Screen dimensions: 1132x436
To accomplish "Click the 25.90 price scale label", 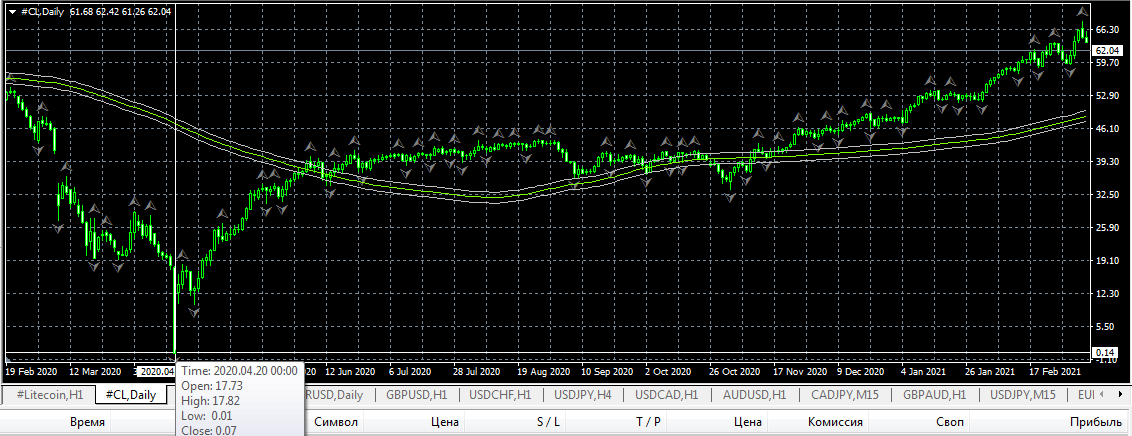I will coord(1107,228).
